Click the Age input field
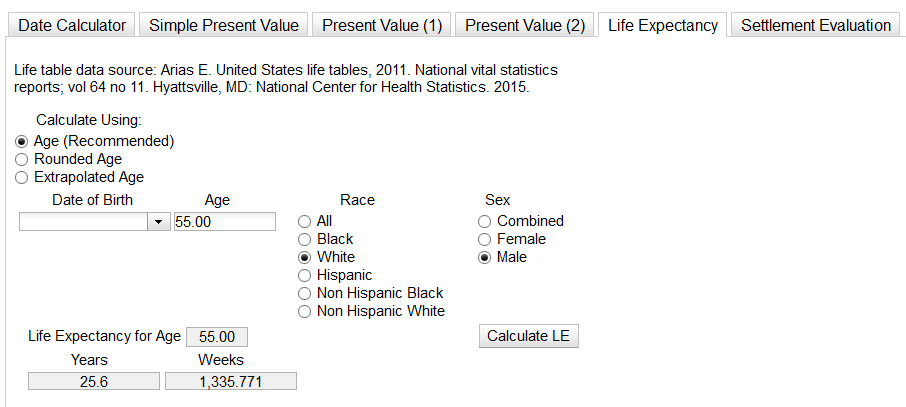This screenshot has width=906, height=407. (224, 222)
